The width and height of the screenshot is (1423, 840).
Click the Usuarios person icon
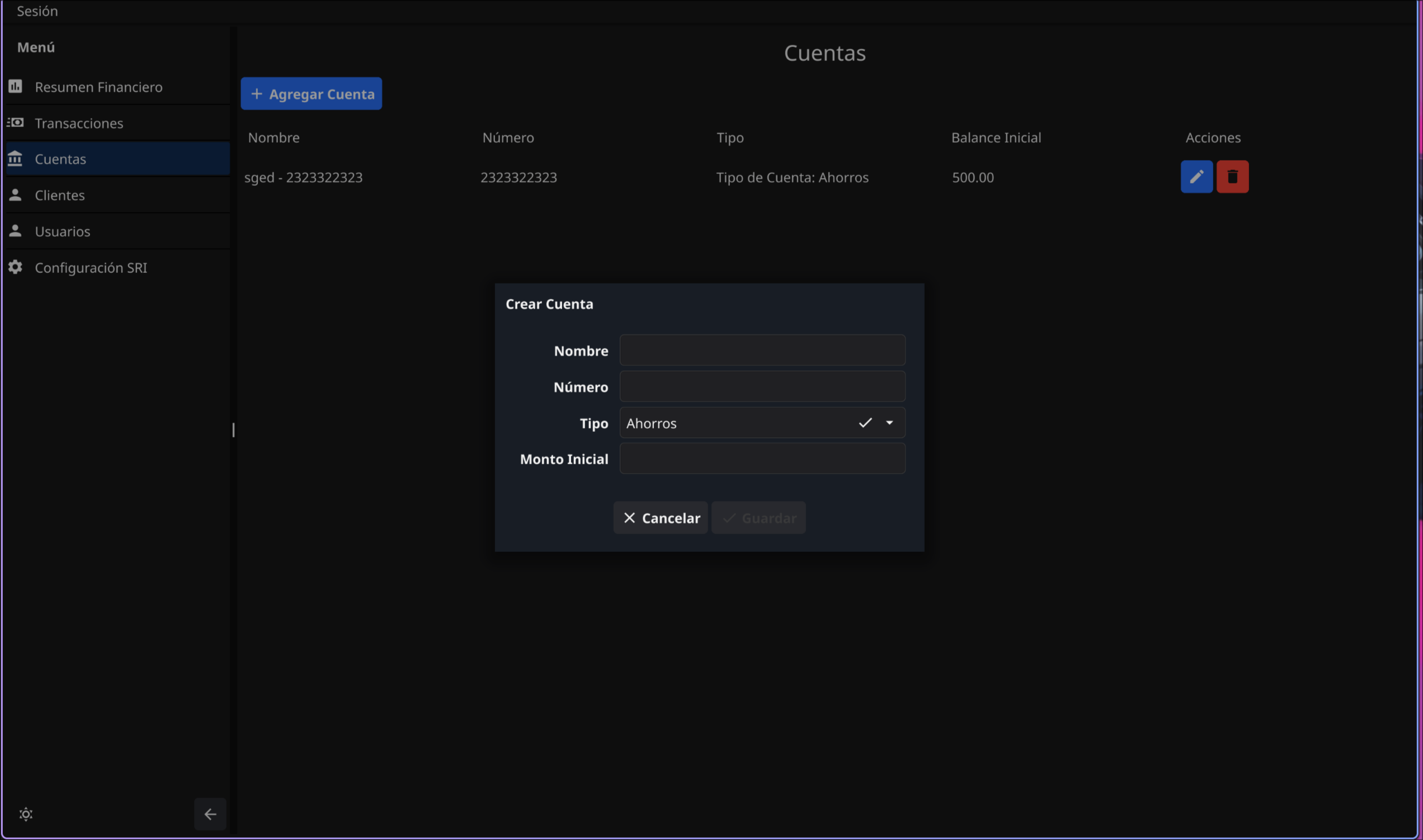click(15, 231)
